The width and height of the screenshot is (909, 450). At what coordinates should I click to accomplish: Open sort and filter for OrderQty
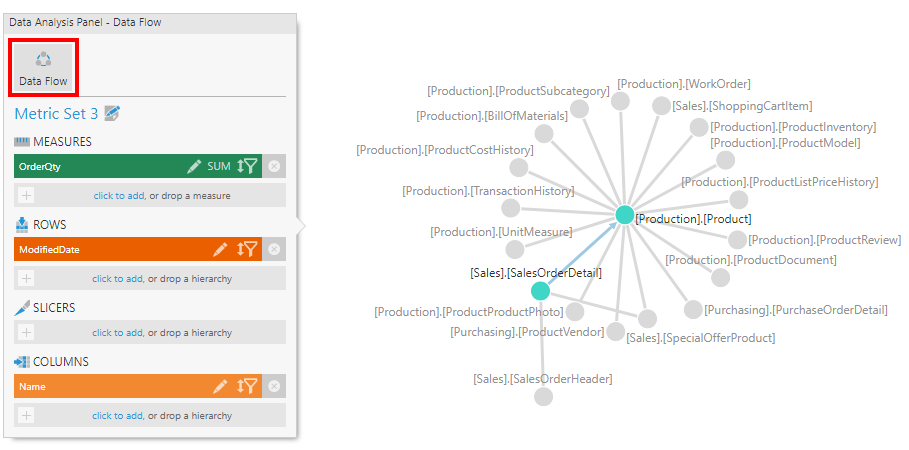coord(247,167)
